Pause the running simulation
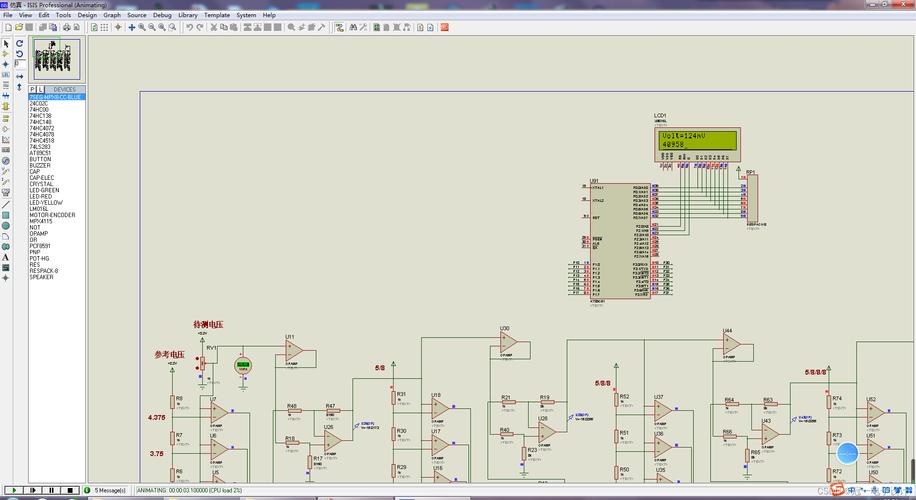Viewport: 916px width, 500px height. tap(52, 490)
